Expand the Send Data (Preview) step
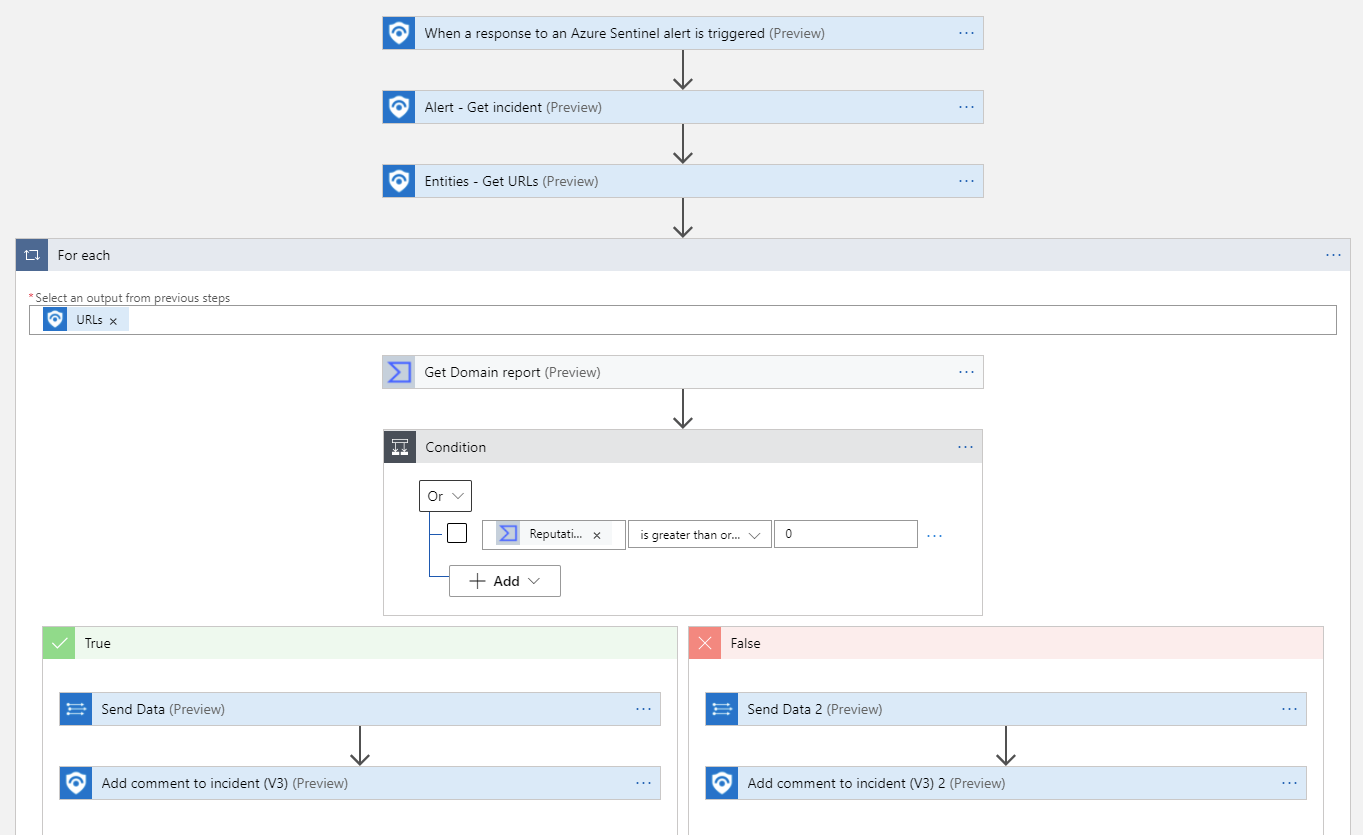The height and width of the screenshot is (835, 1363). pos(360,709)
